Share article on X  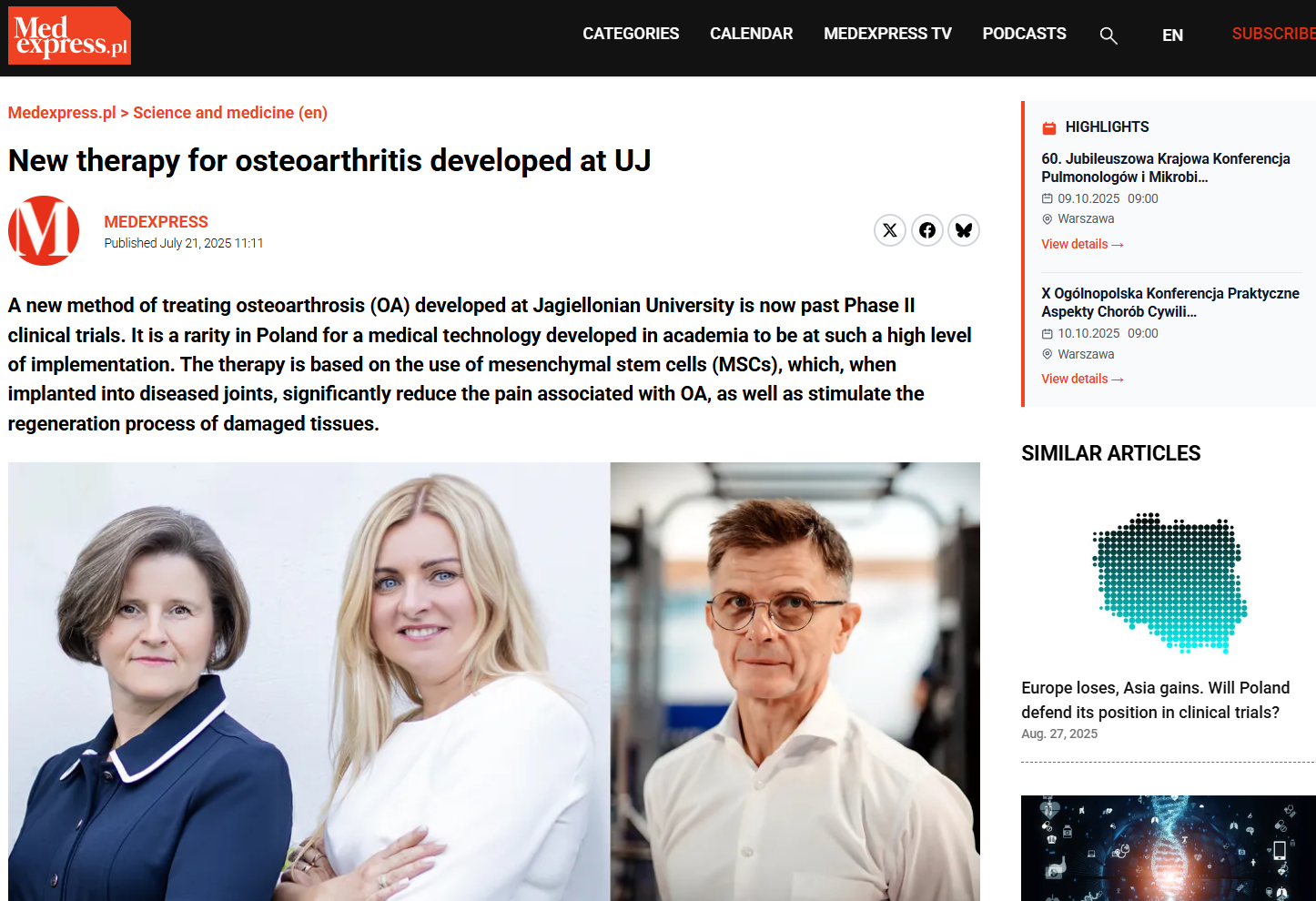click(890, 230)
